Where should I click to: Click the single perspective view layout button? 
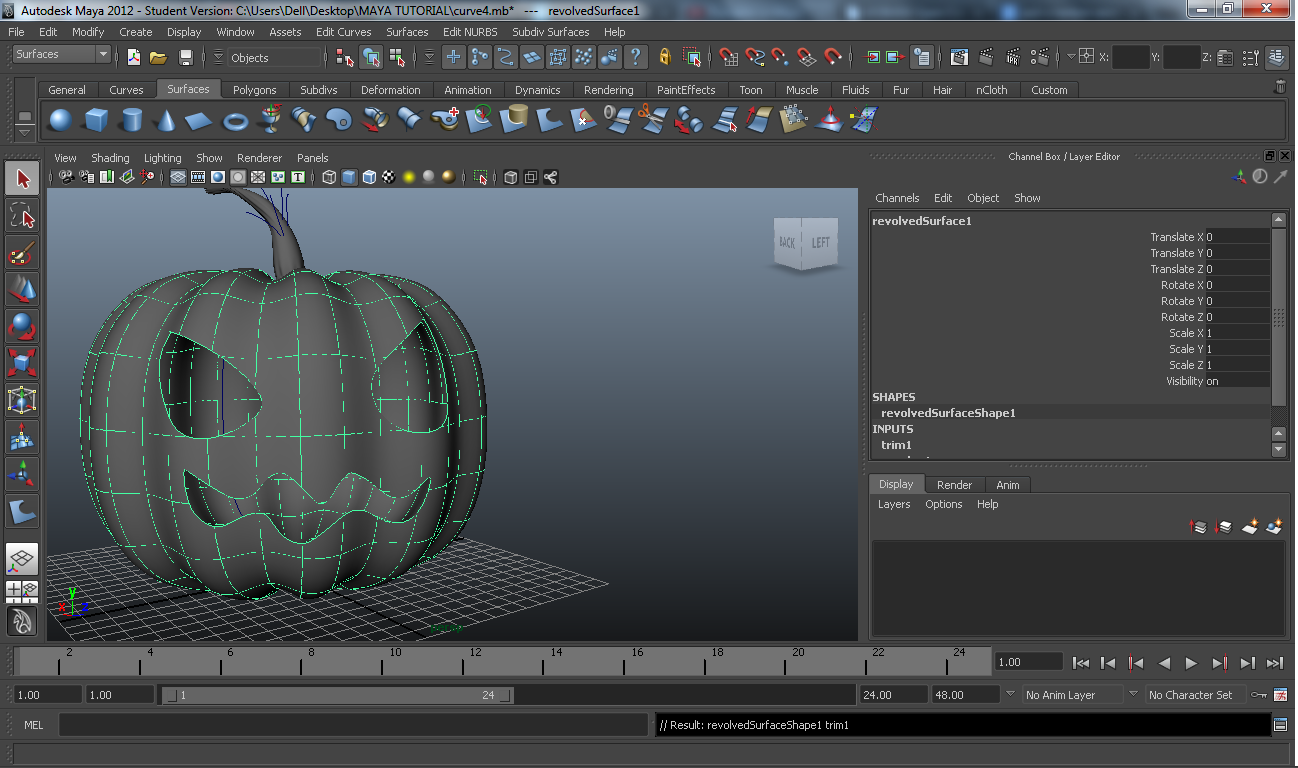pos(22,559)
